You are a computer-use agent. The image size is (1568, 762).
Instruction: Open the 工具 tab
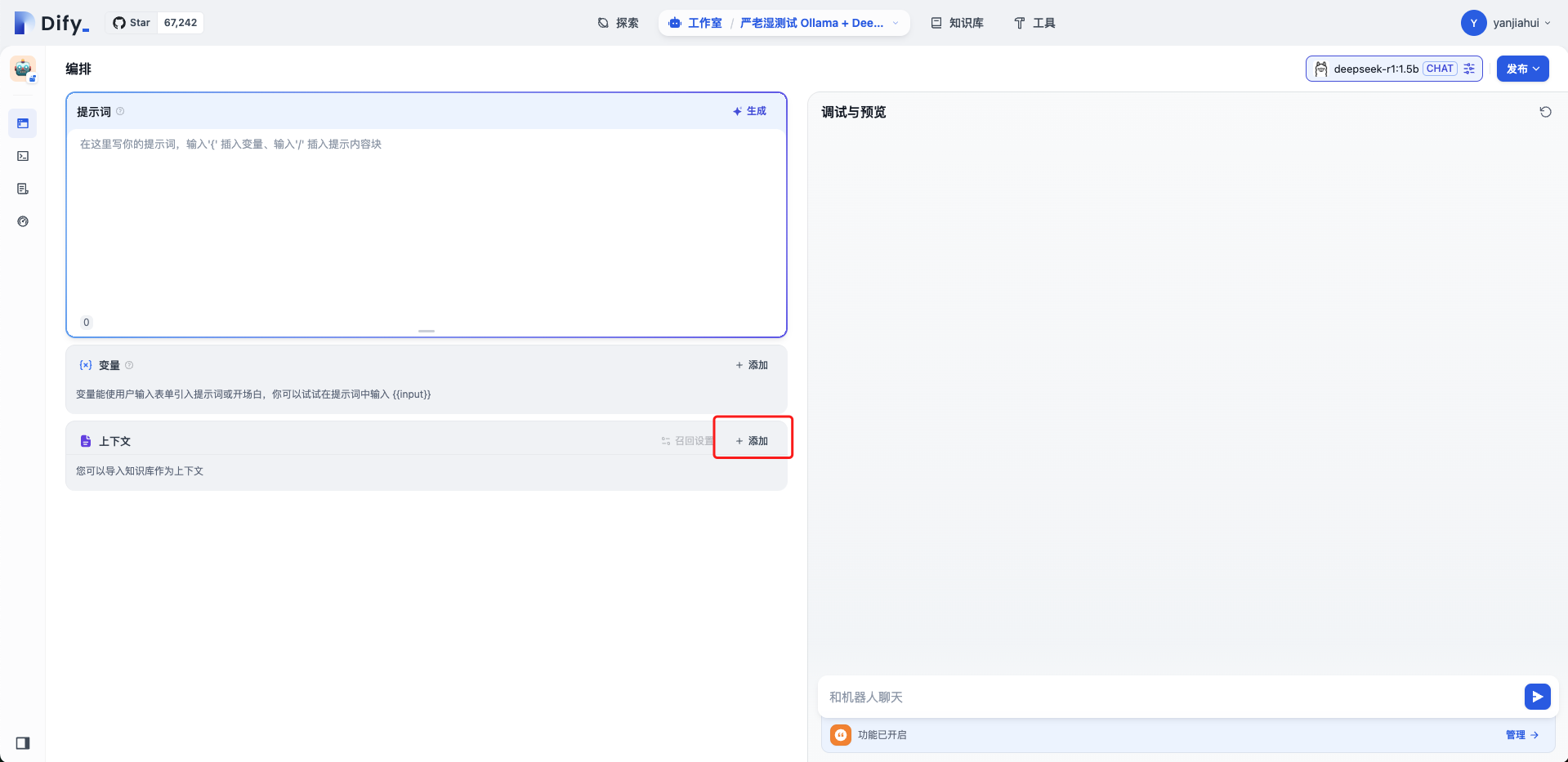pos(1034,23)
